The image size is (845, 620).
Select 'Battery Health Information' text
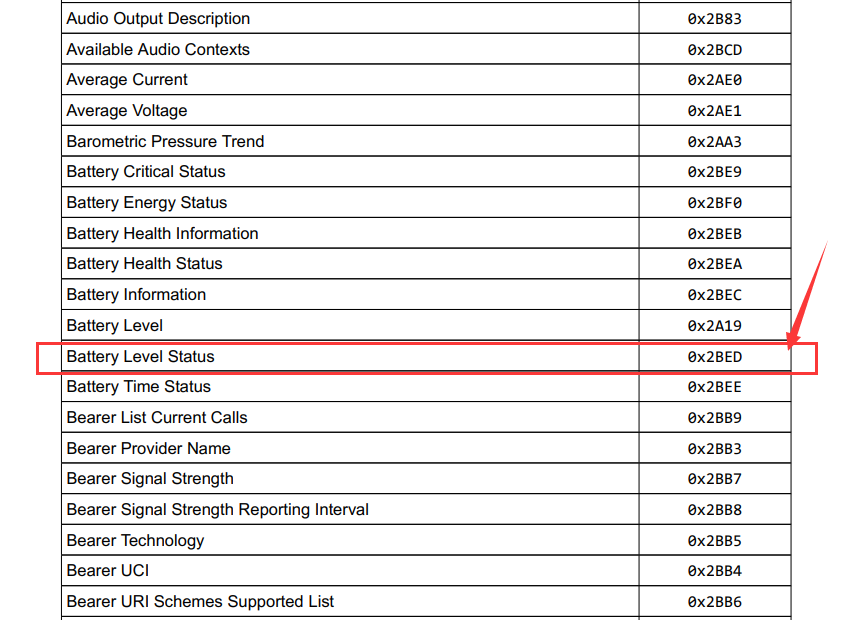tap(162, 233)
